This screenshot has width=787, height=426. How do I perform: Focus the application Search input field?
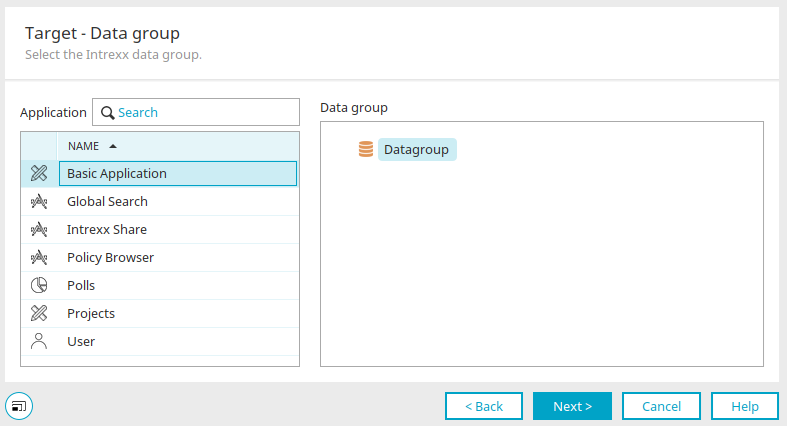tap(196, 112)
